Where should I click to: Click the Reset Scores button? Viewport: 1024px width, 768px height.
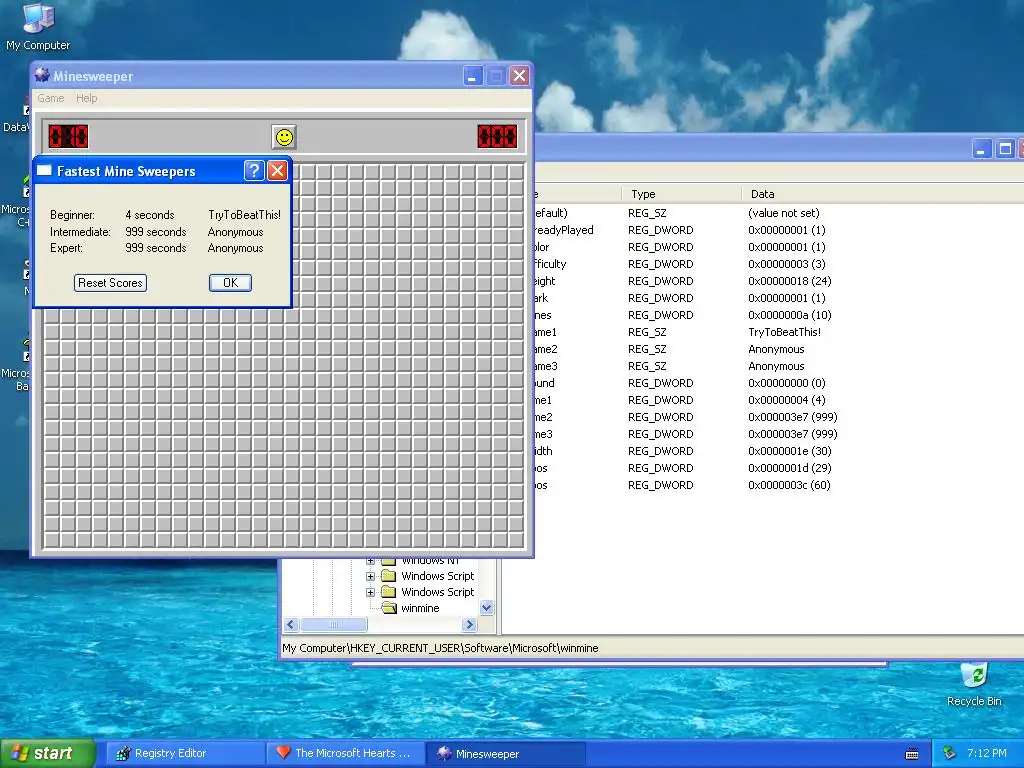[x=110, y=283]
